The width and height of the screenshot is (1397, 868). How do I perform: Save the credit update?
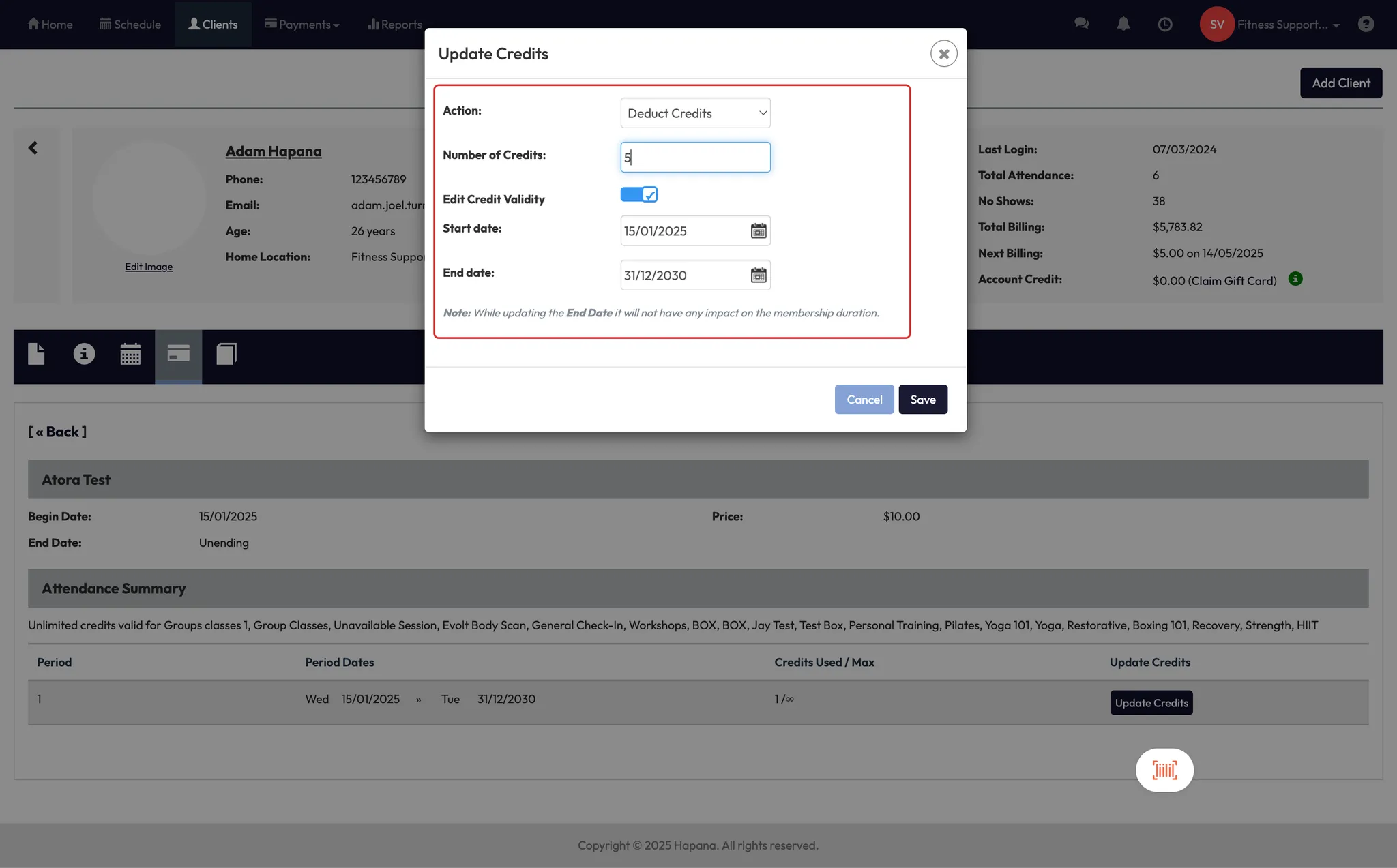point(922,400)
